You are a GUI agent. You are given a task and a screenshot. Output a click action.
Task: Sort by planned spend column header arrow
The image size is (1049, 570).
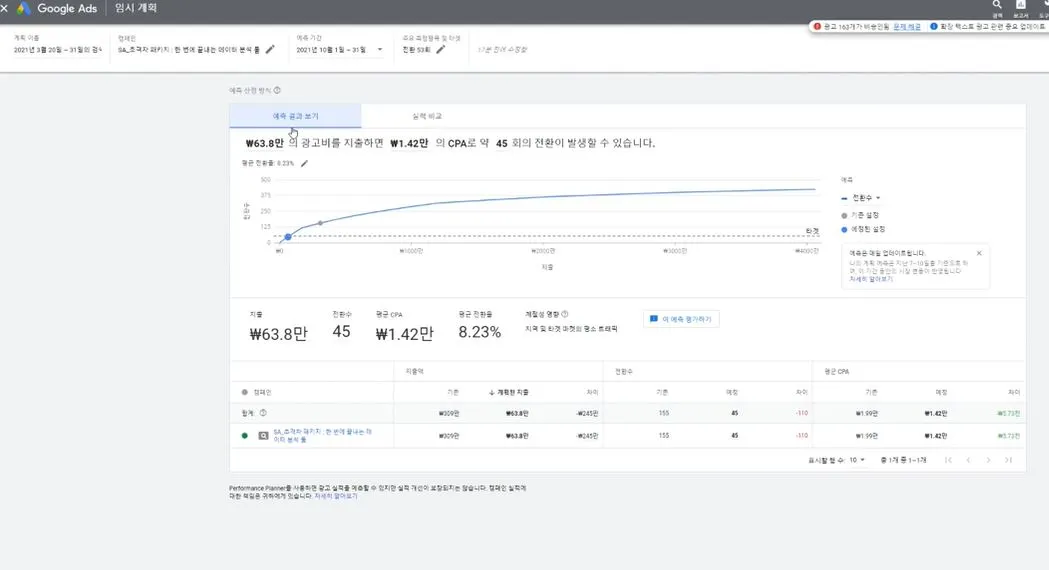tap(492, 393)
